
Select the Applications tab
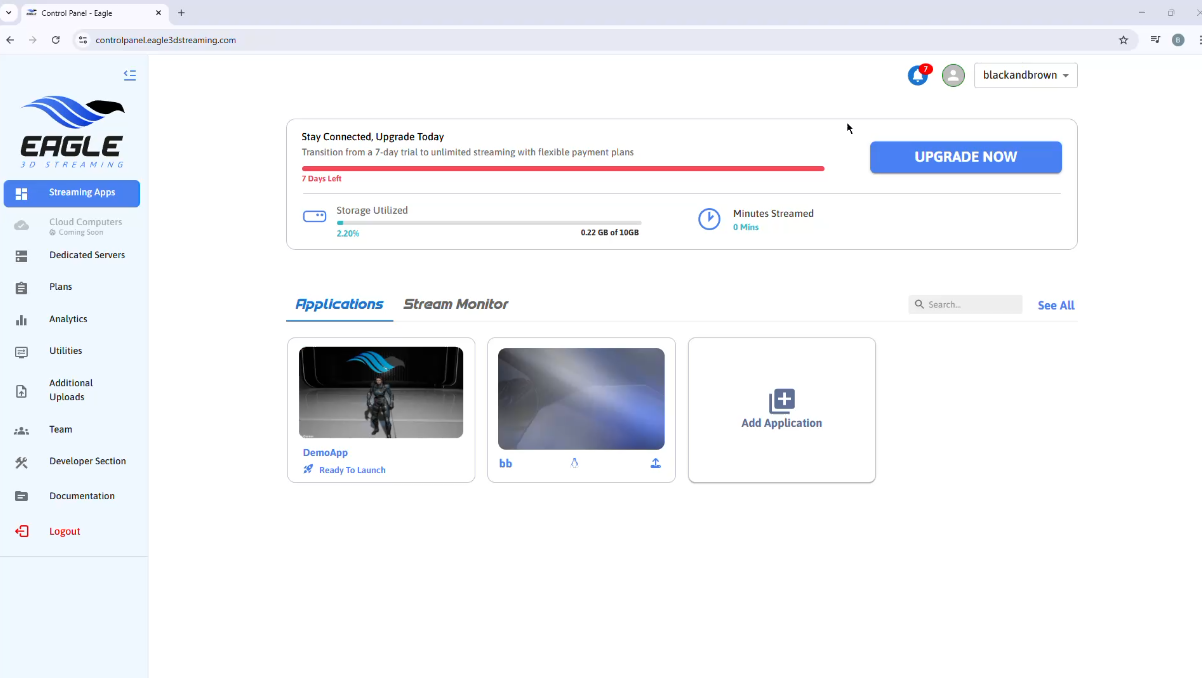pyautogui.click(x=339, y=304)
